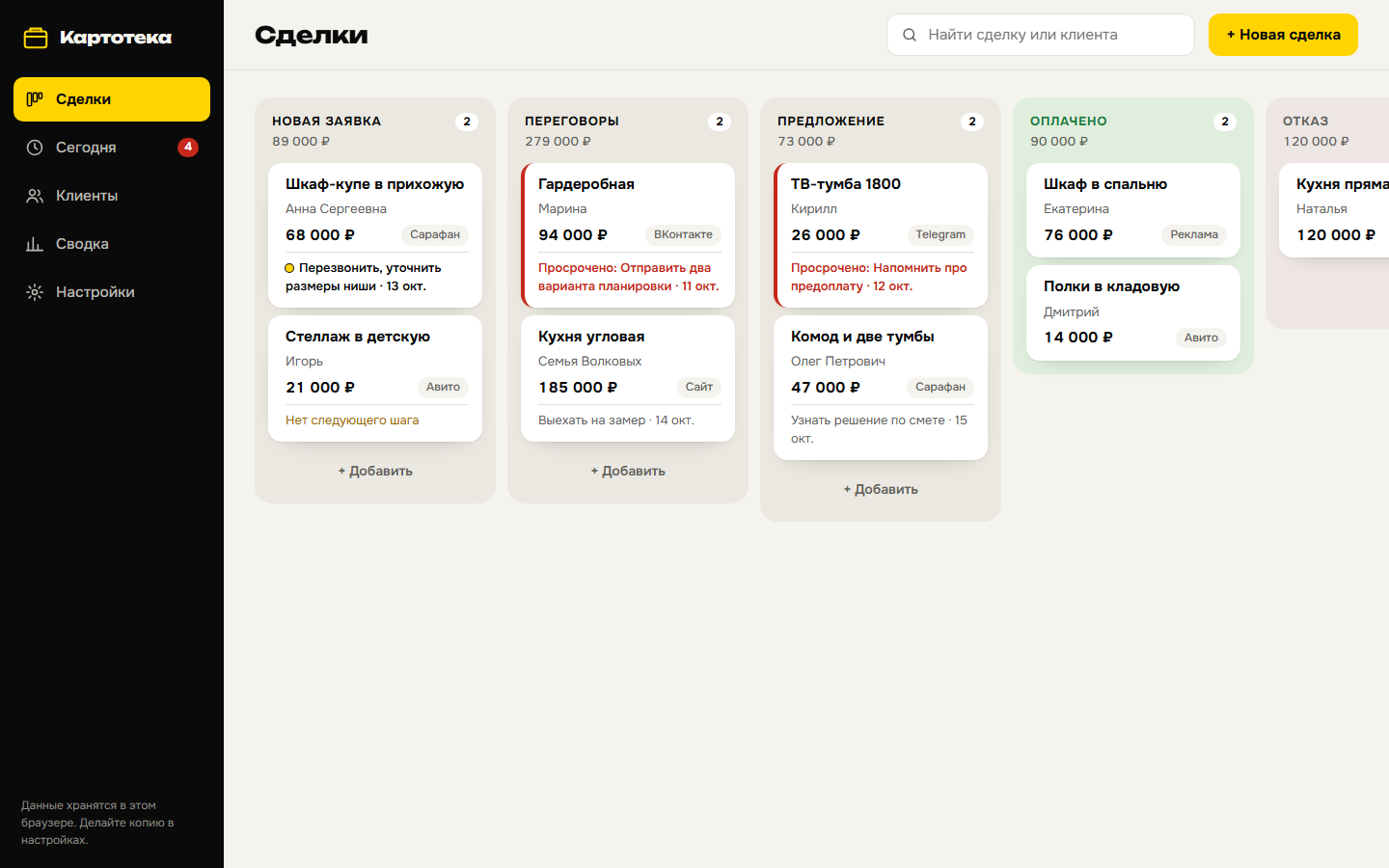Open the Кухня угловая deal card
Image resolution: width=1389 pixels, height=868 pixels.
click(628, 378)
